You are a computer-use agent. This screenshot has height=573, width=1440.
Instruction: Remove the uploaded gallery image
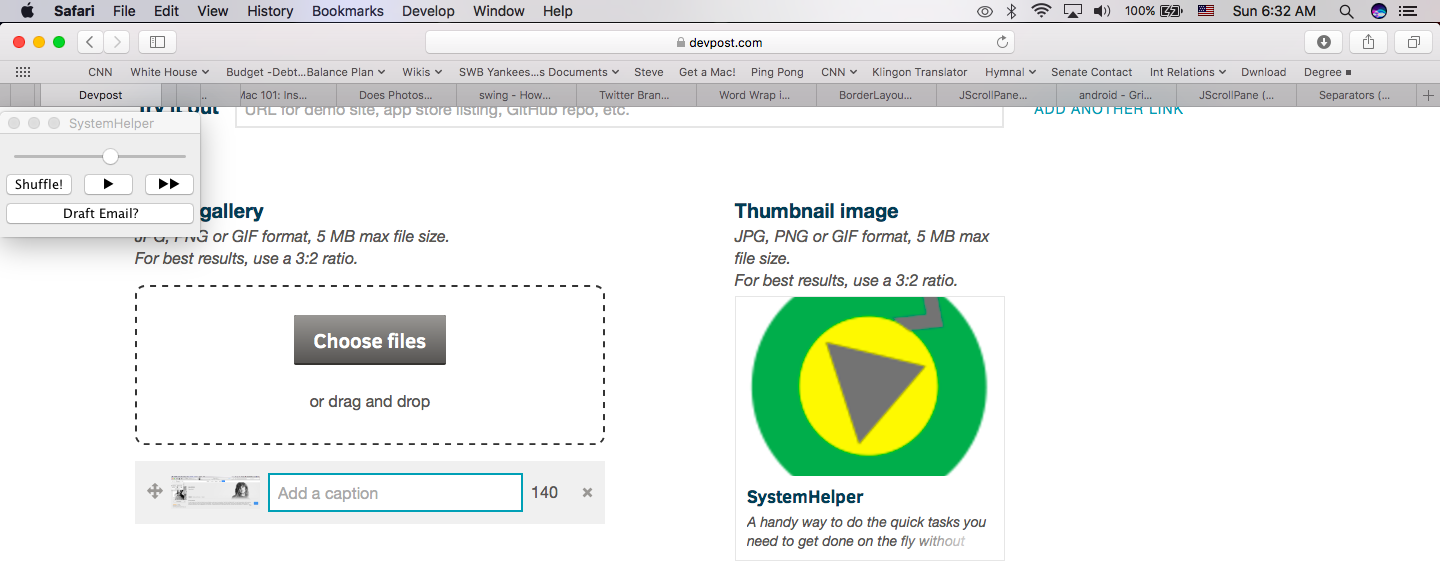(587, 492)
